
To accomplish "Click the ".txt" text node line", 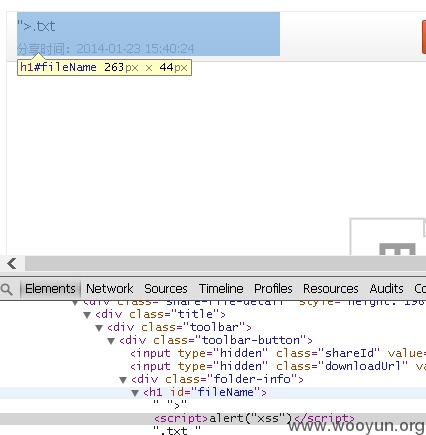I will click(177, 430).
